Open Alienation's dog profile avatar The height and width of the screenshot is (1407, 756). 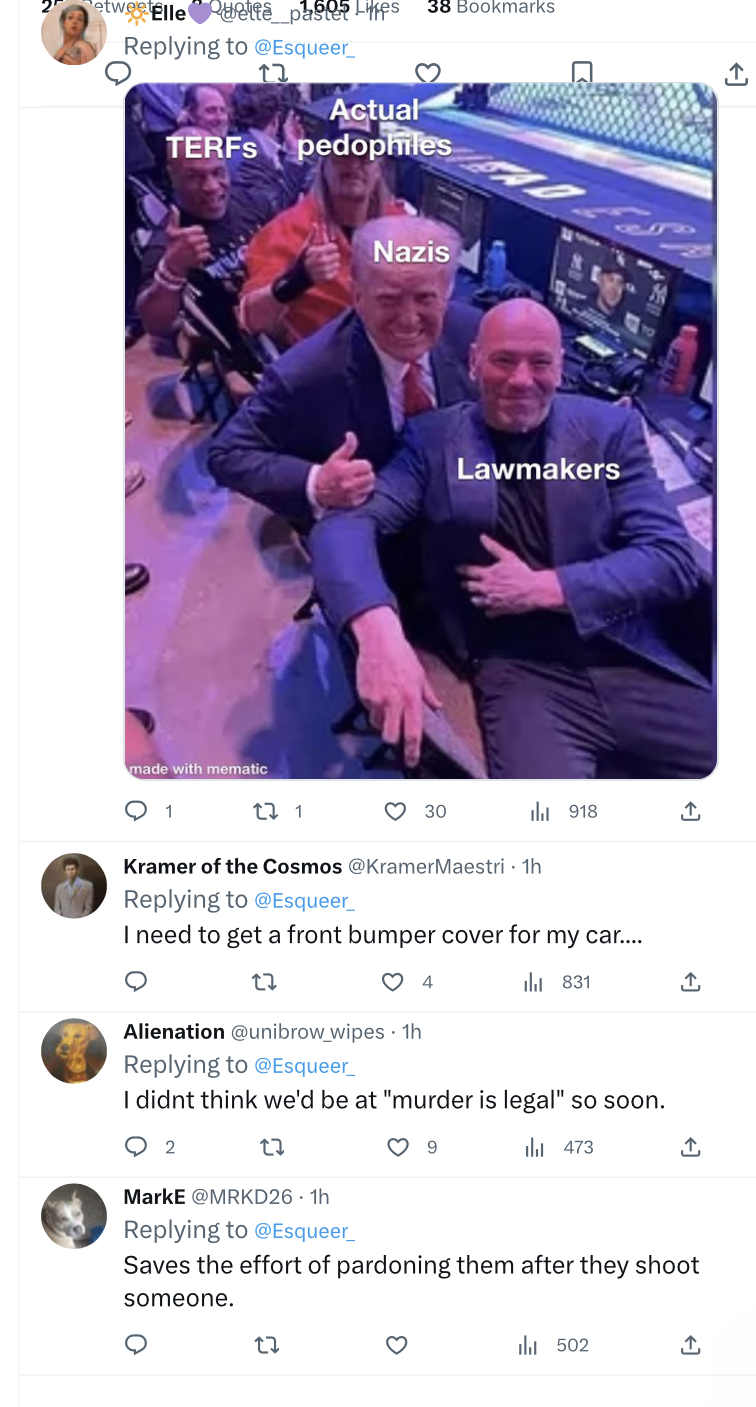pyautogui.click(x=74, y=1051)
